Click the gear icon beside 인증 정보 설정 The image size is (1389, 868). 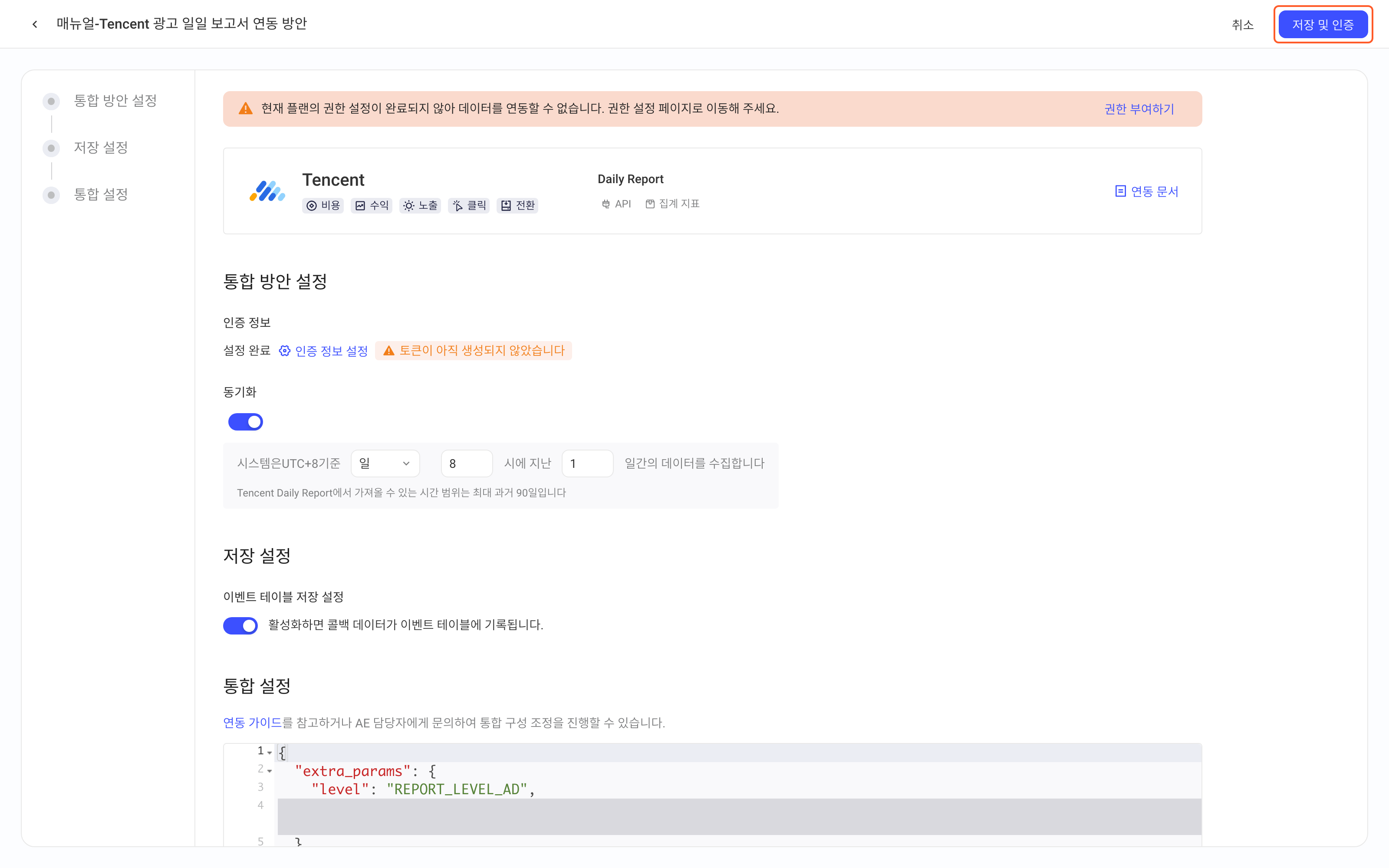point(285,351)
